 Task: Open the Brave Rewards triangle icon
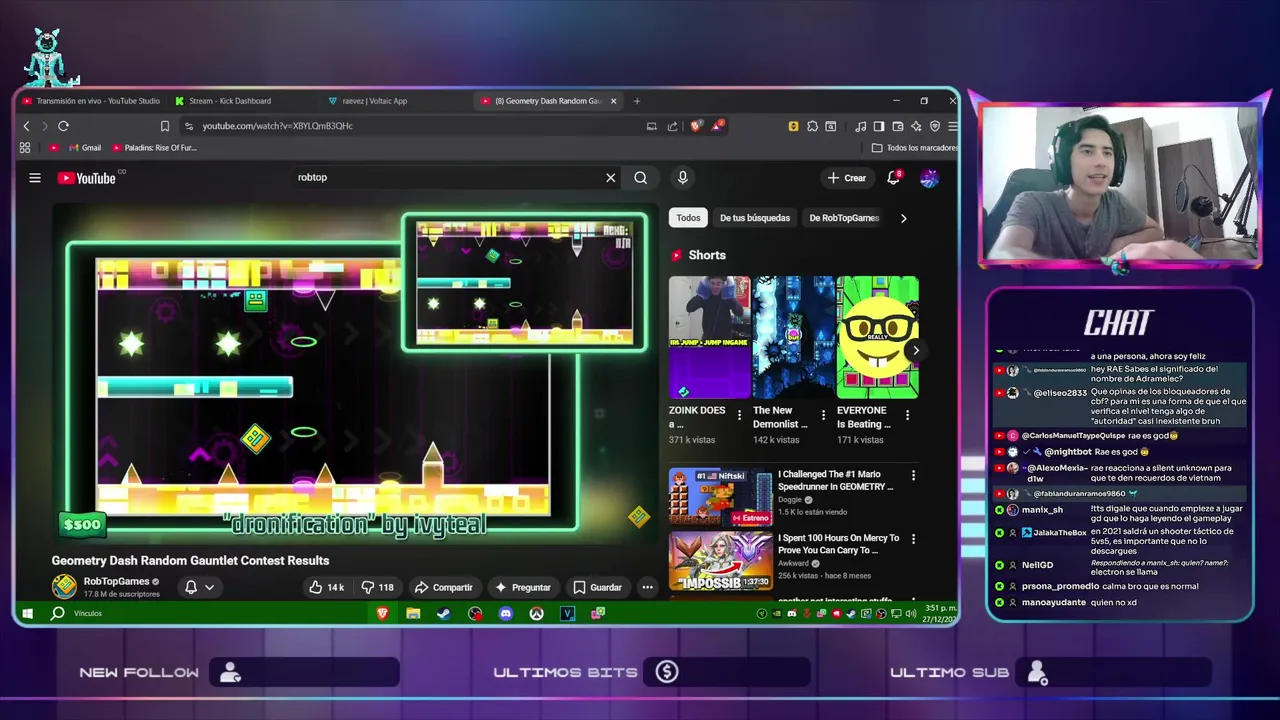[719, 126]
